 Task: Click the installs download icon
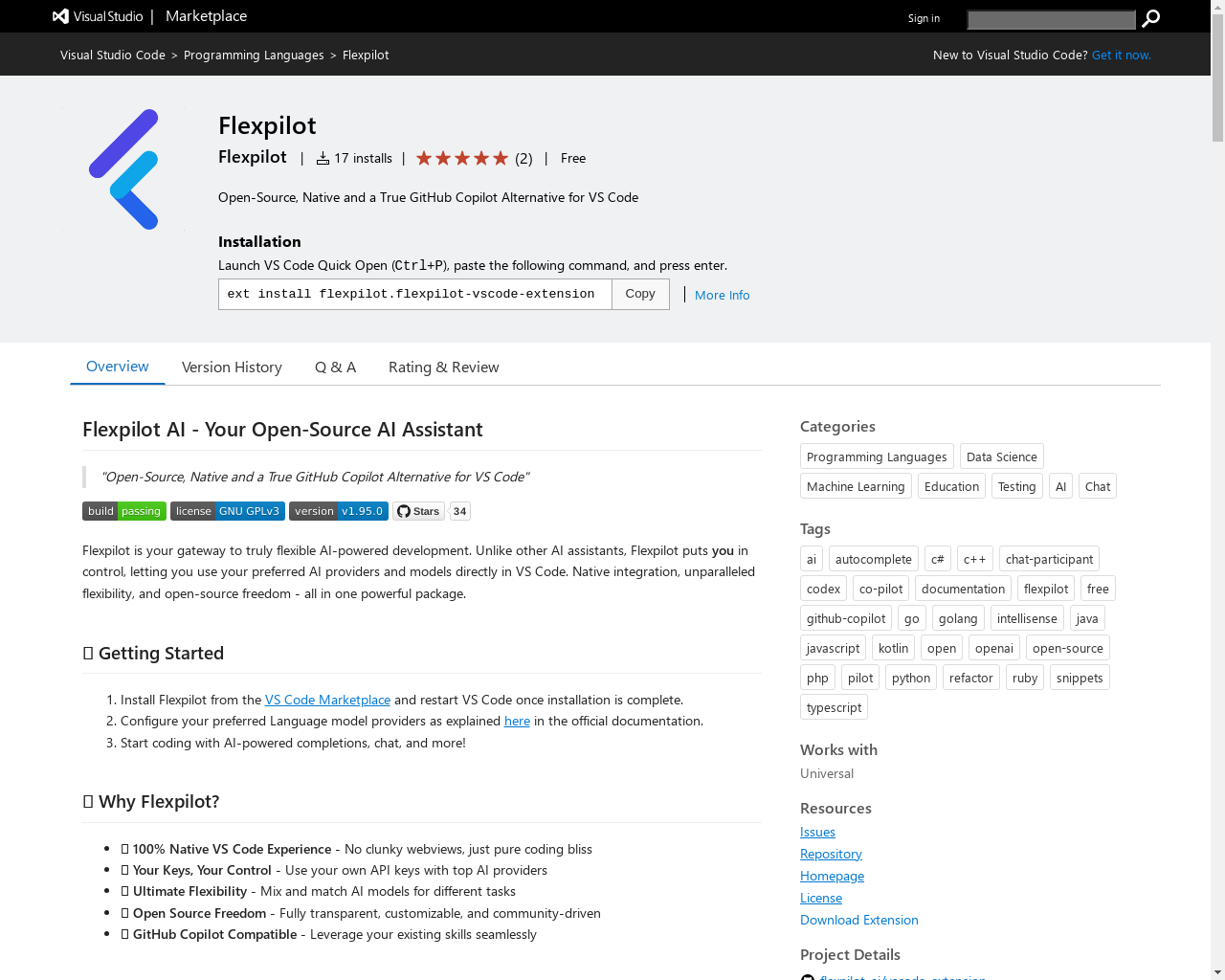click(x=323, y=158)
